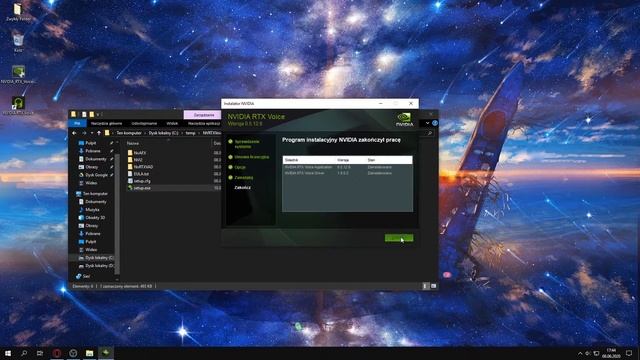Open 'Muzyka' in Explorer navigation tree
Image resolution: width=640 pixels, height=360 pixels.
pos(92,210)
